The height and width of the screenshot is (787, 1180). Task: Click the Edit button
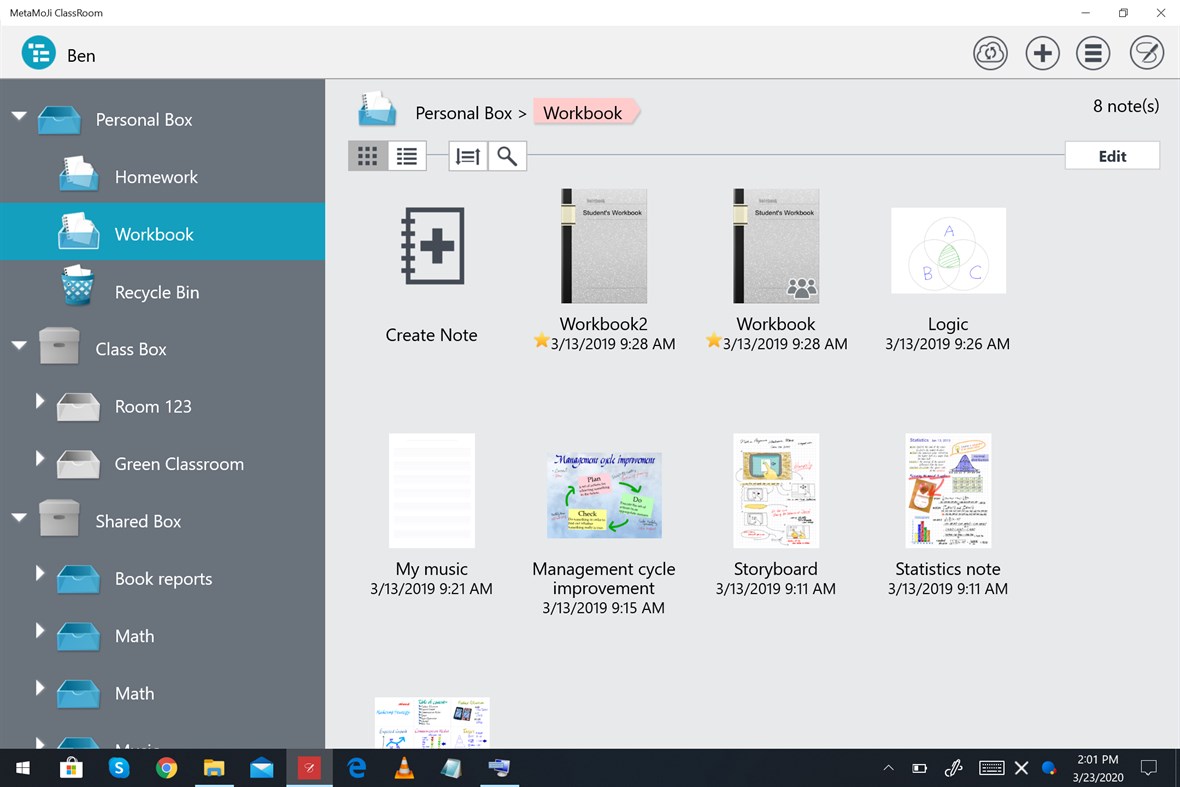[1112, 155]
